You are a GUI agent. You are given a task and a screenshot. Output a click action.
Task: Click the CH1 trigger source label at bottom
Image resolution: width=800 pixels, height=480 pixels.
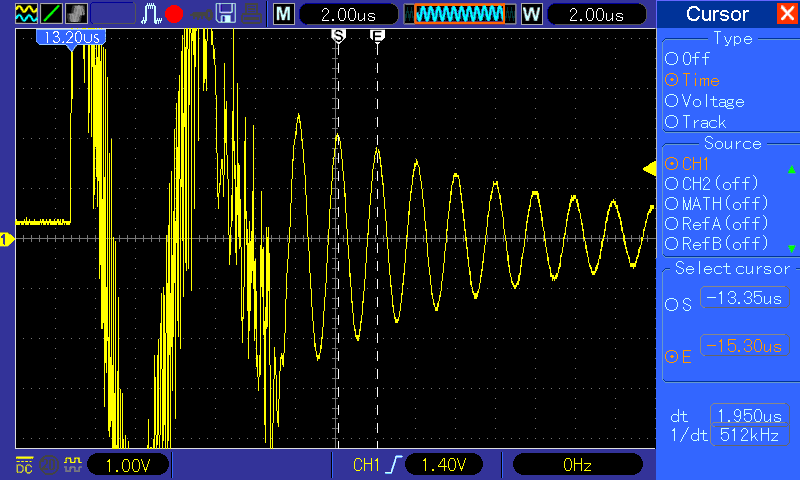366,465
